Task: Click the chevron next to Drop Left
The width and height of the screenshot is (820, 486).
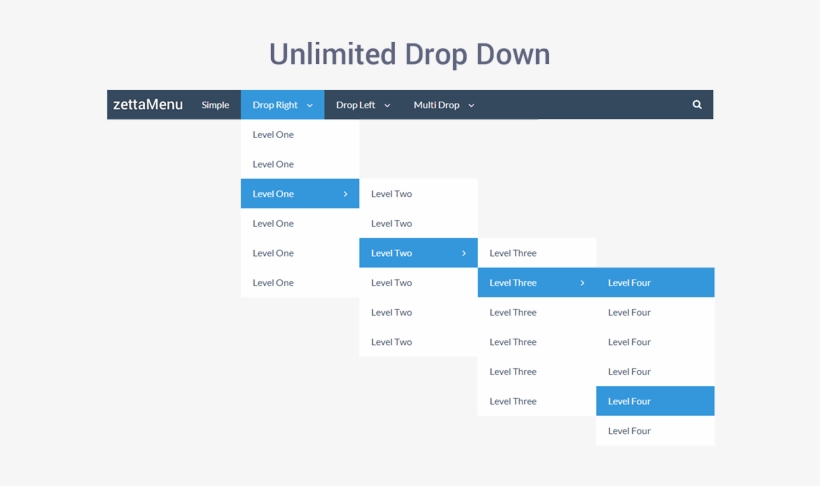Action: pos(387,105)
